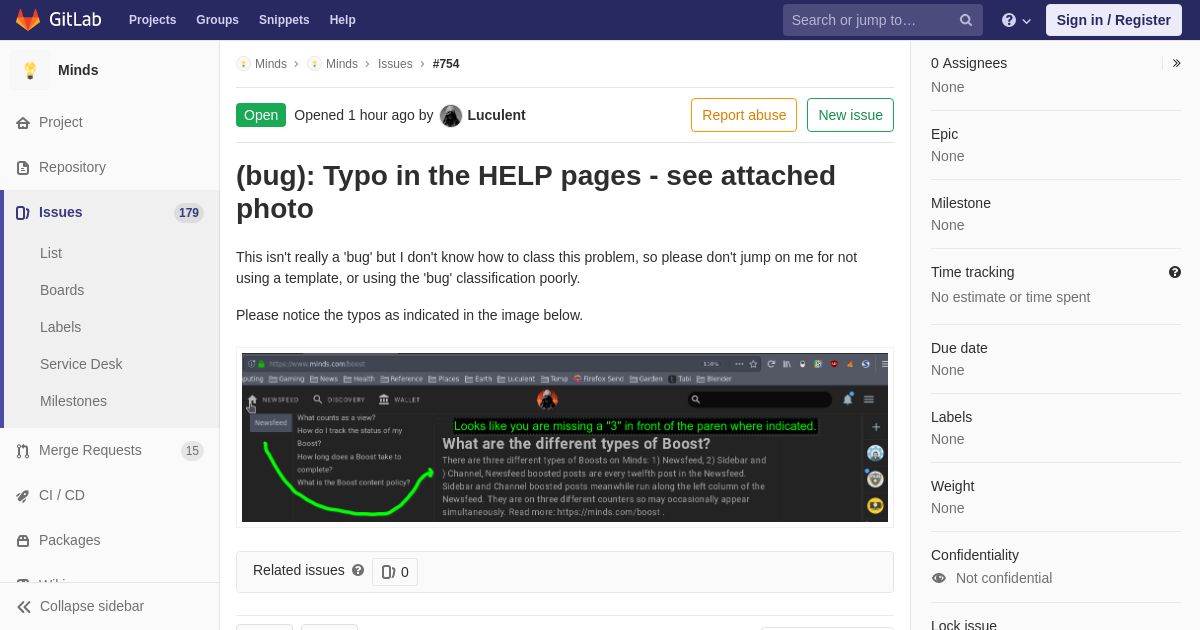Click the Not confidential eye icon

pyautogui.click(x=938, y=578)
